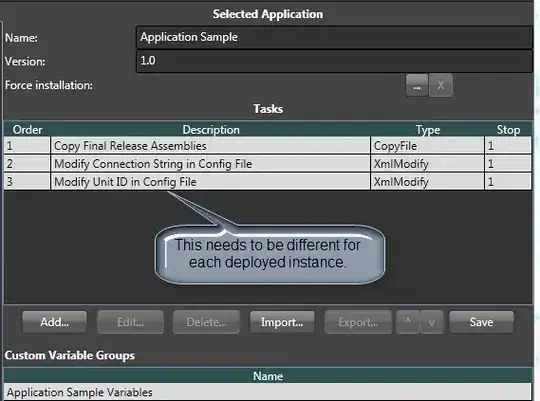Click the Version field showing 1.0
Screen dimensions: 540x401
point(334,61)
